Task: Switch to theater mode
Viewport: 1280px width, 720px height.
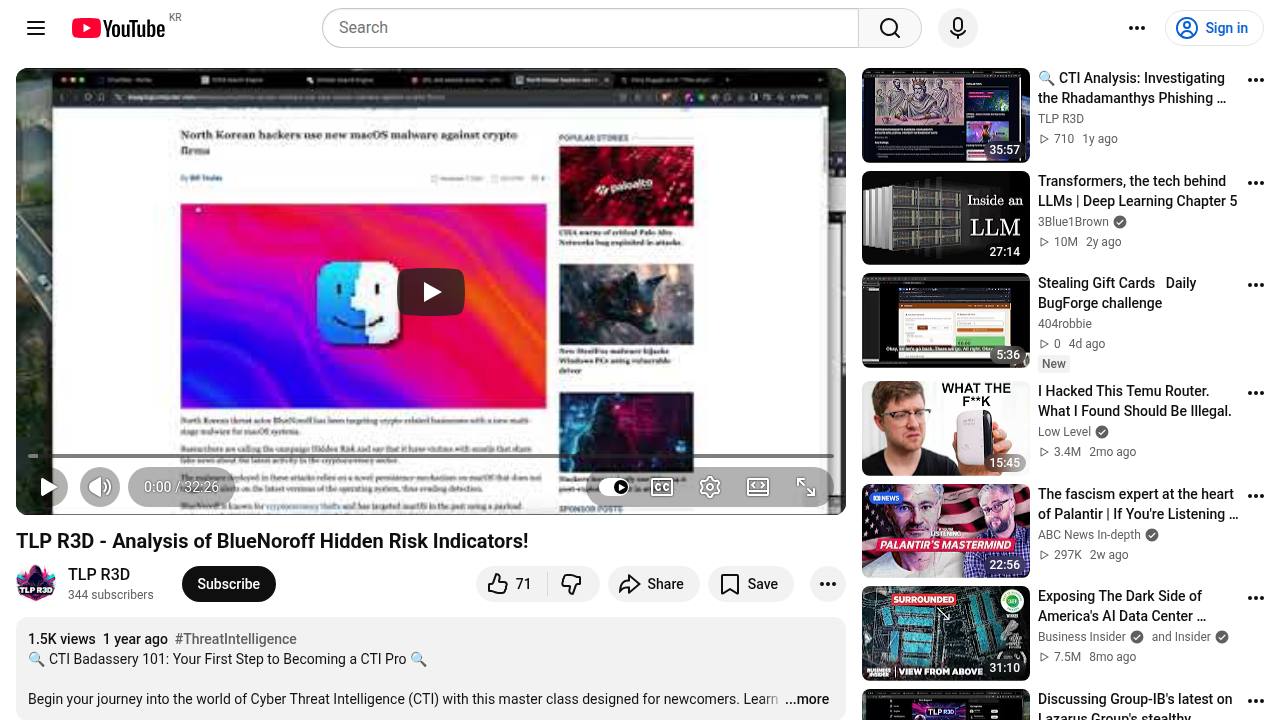Action: (758, 487)
